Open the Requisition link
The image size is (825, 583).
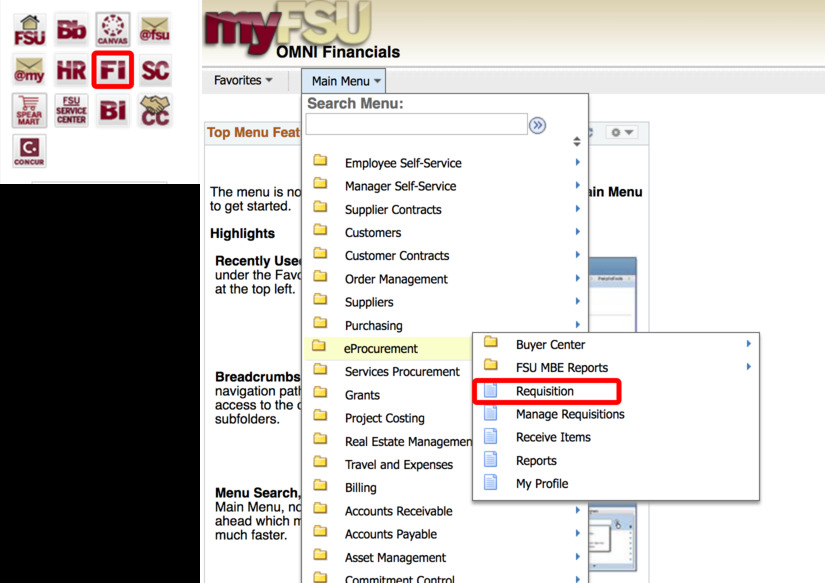pyautogui.click(x=545, y=391)
